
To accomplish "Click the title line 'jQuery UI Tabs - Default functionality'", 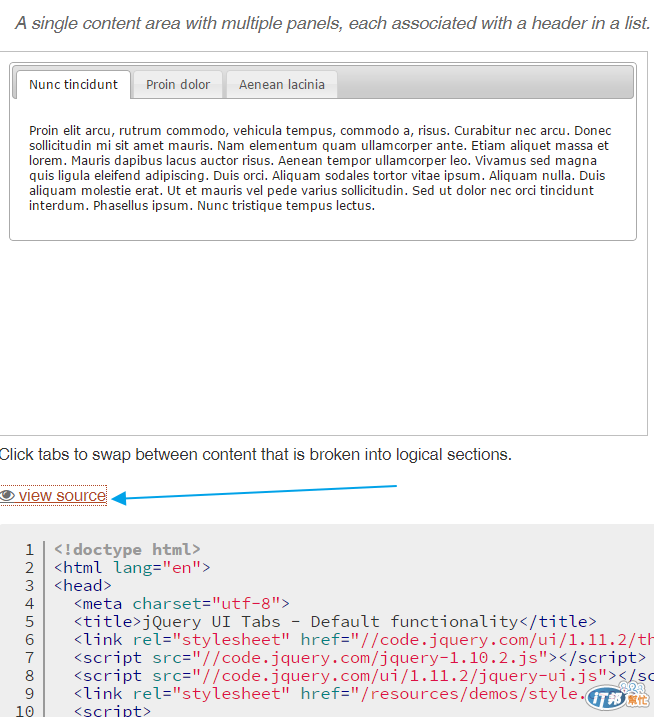I will [x=335, y=621].
